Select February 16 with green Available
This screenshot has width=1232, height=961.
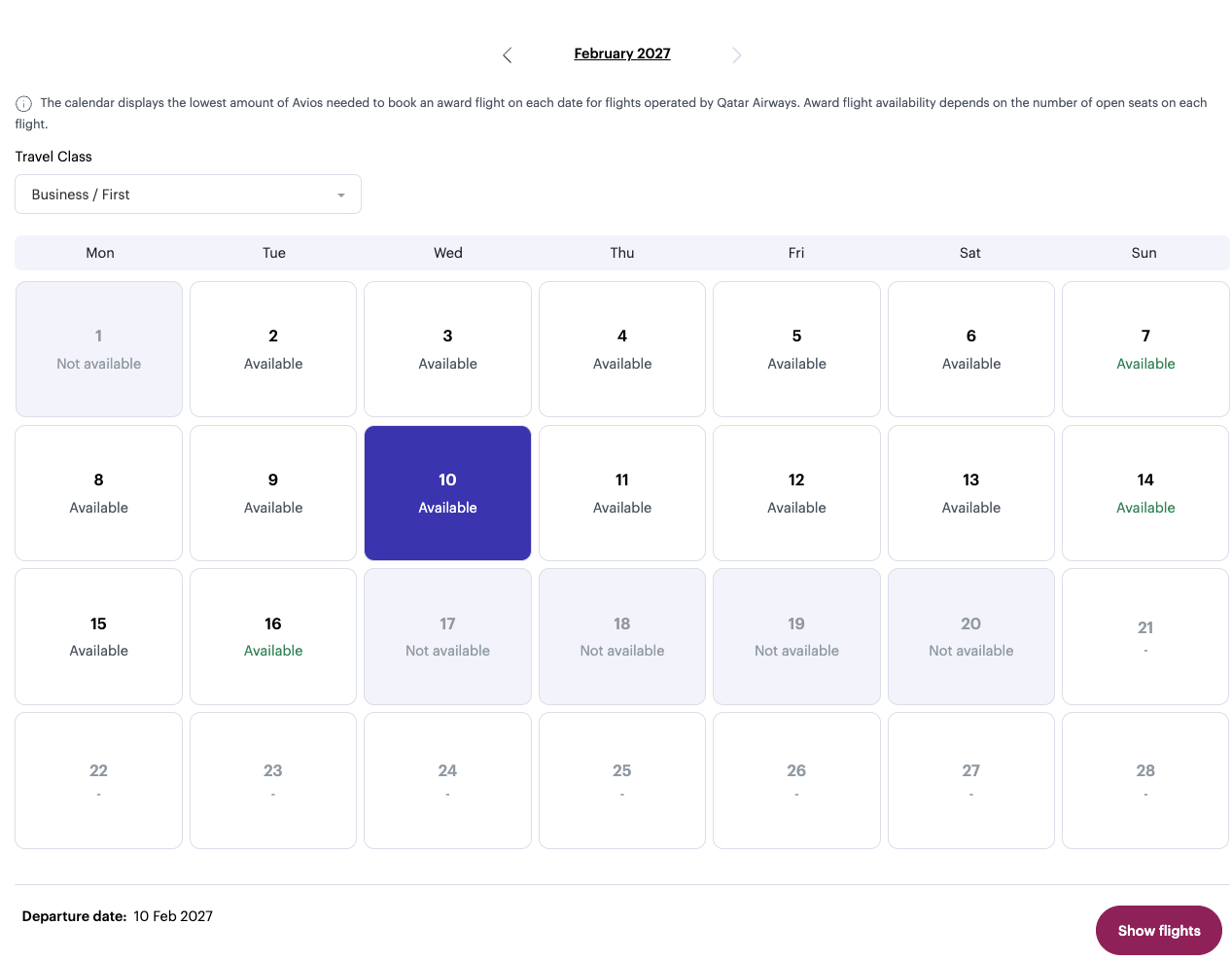click(273, 637)
